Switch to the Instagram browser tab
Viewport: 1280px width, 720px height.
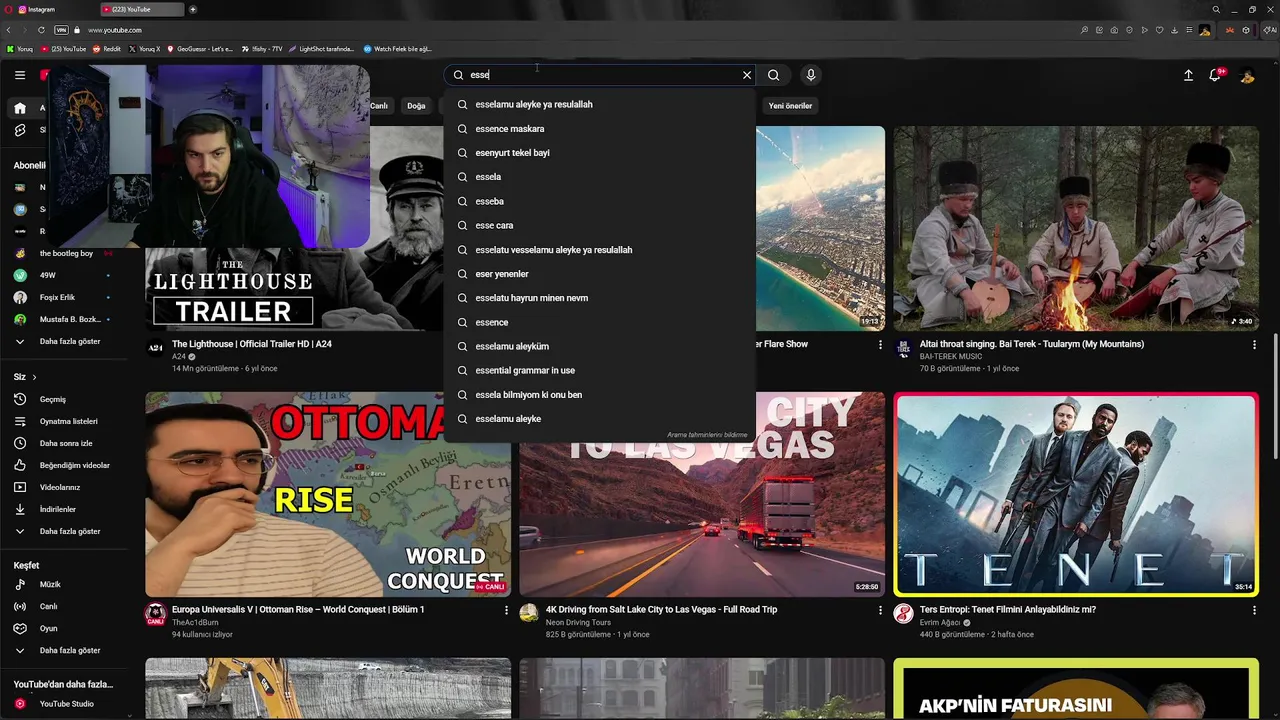pyautogui.click(x=55, y=9)
